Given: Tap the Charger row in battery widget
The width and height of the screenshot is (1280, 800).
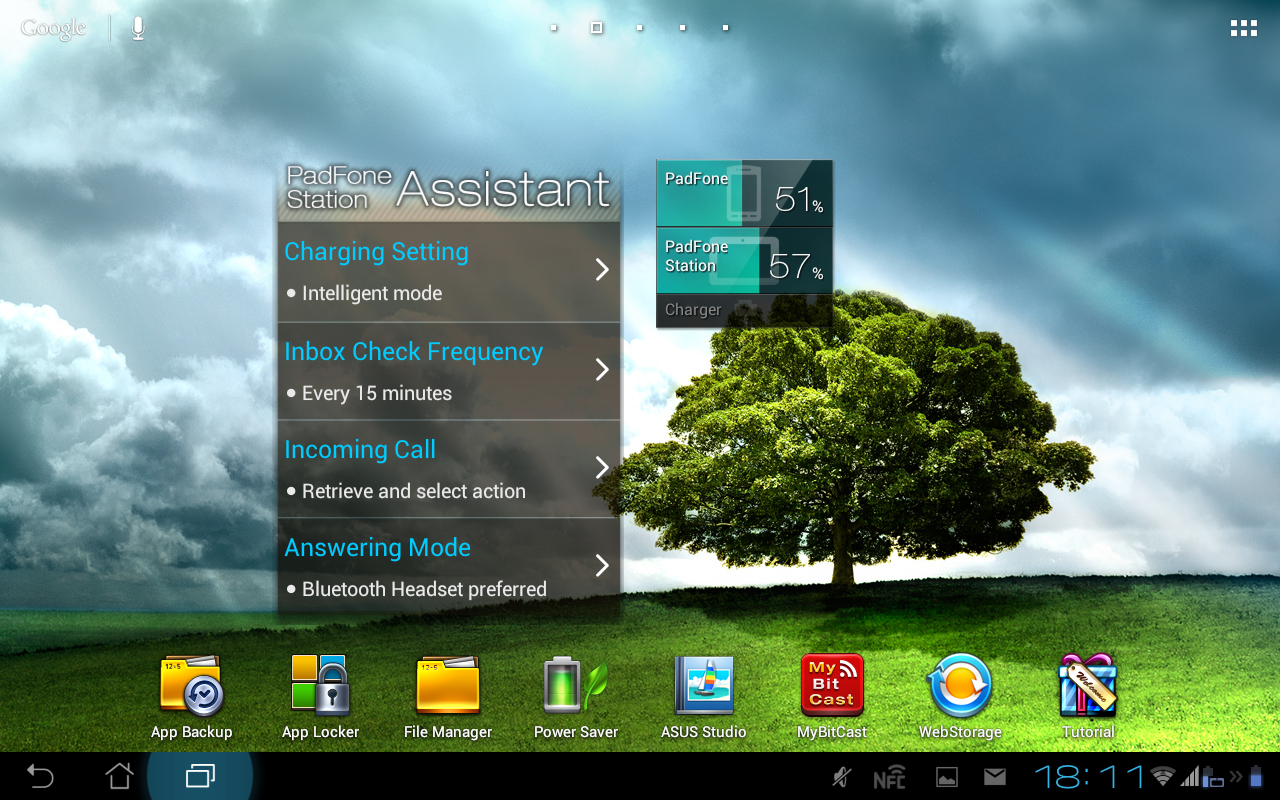Looking at the screenshot, I should point(744,310).
